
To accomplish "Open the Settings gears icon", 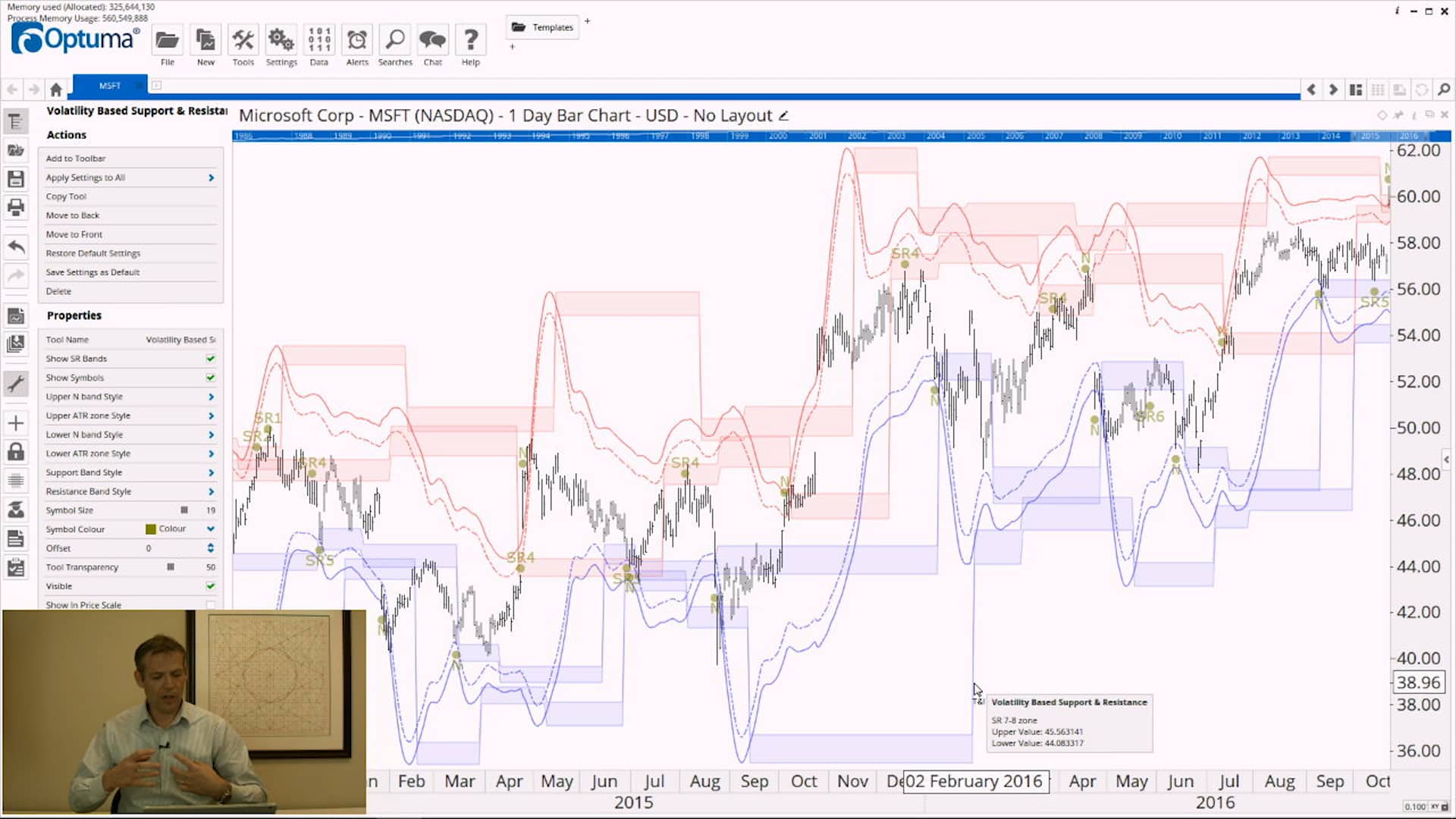I will point(281,40).
